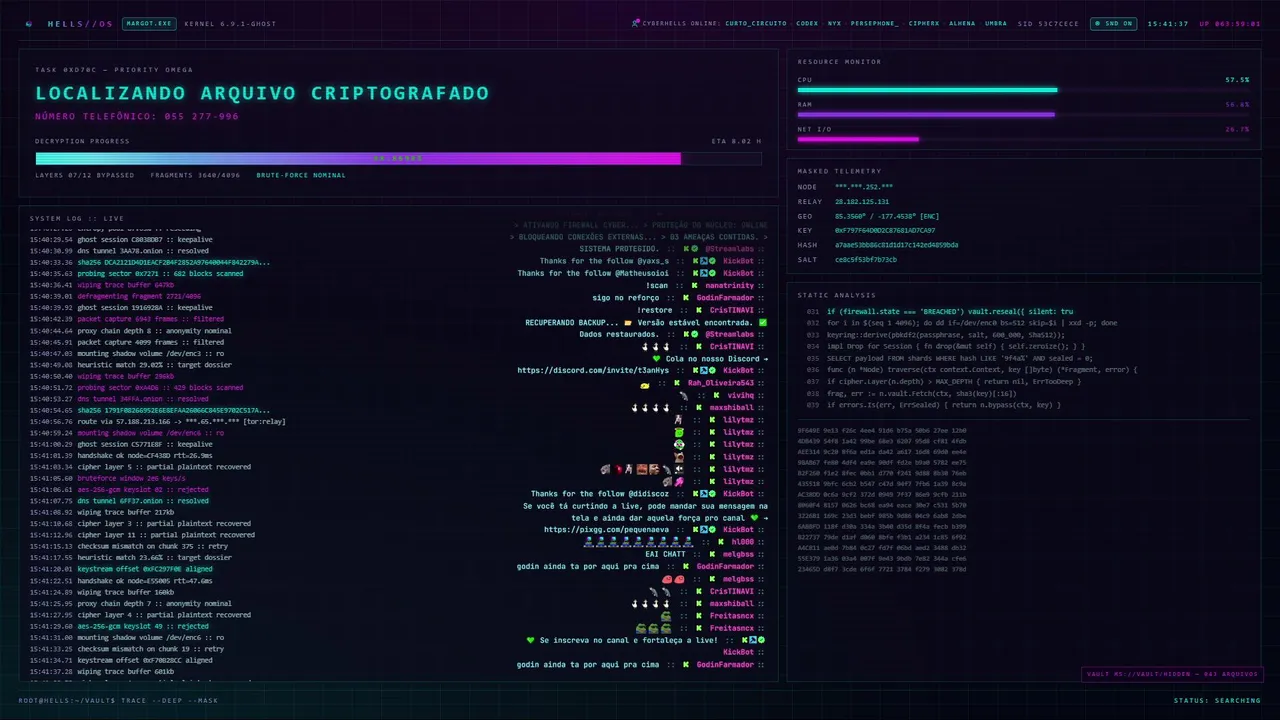Click the FRAGMENTS 3640/4096 label
The width and height of the screenshot is (1280, 720).
pyautogui.click(x=195, y=175)
